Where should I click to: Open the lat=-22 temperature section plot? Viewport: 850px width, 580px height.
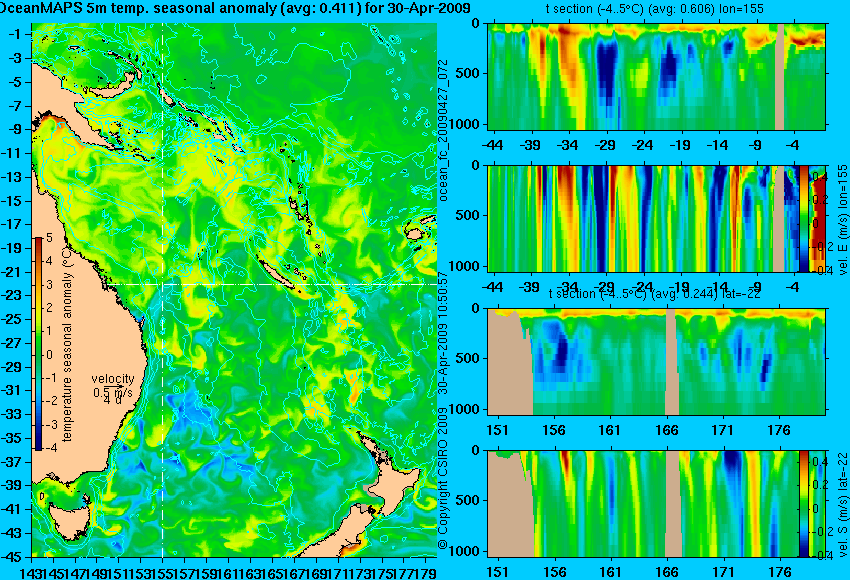(x=656, y=362)
